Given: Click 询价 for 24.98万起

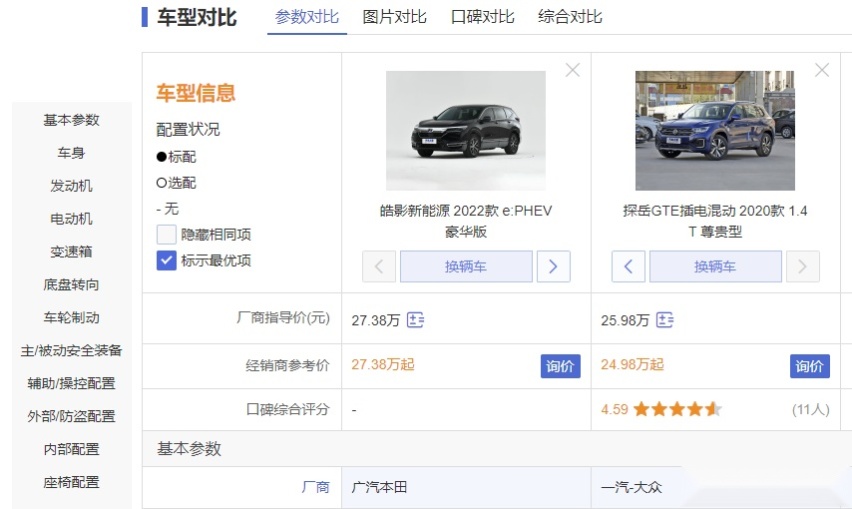Looking at the screenshot, I should (x=810, y=366).
